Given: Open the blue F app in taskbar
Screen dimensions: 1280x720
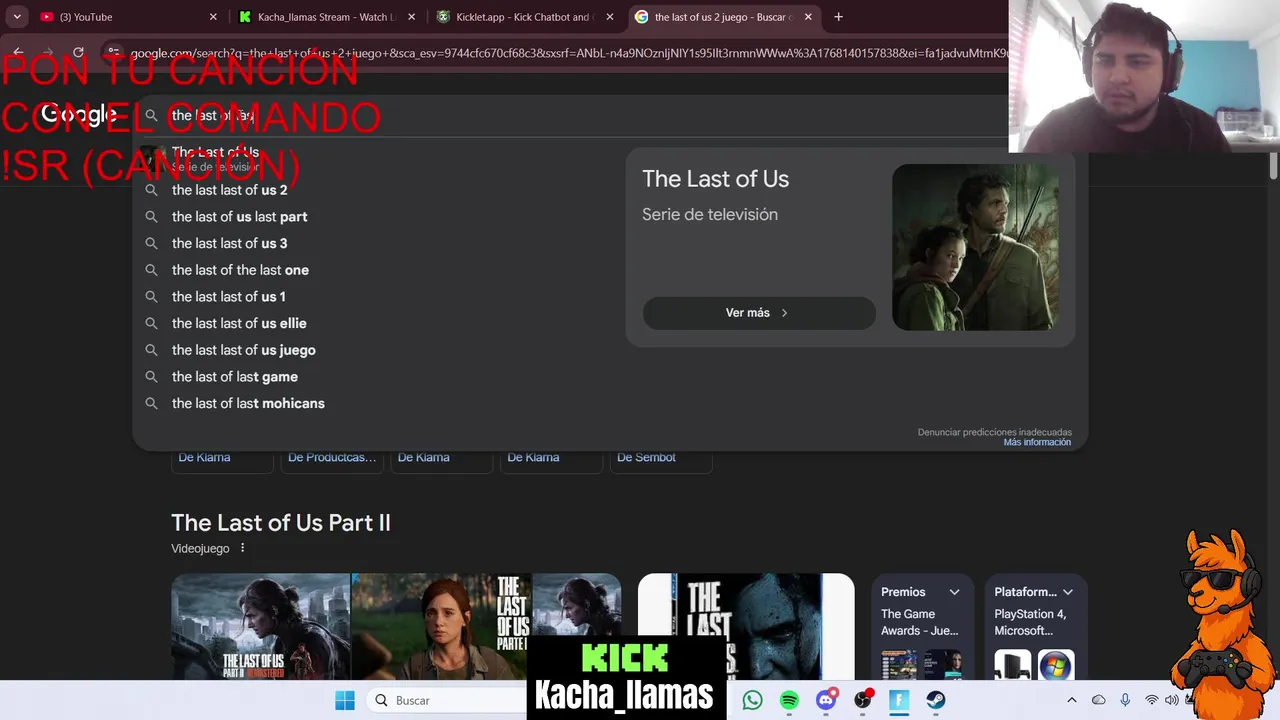Looking at the screenshot, I should tap(899, 700).
